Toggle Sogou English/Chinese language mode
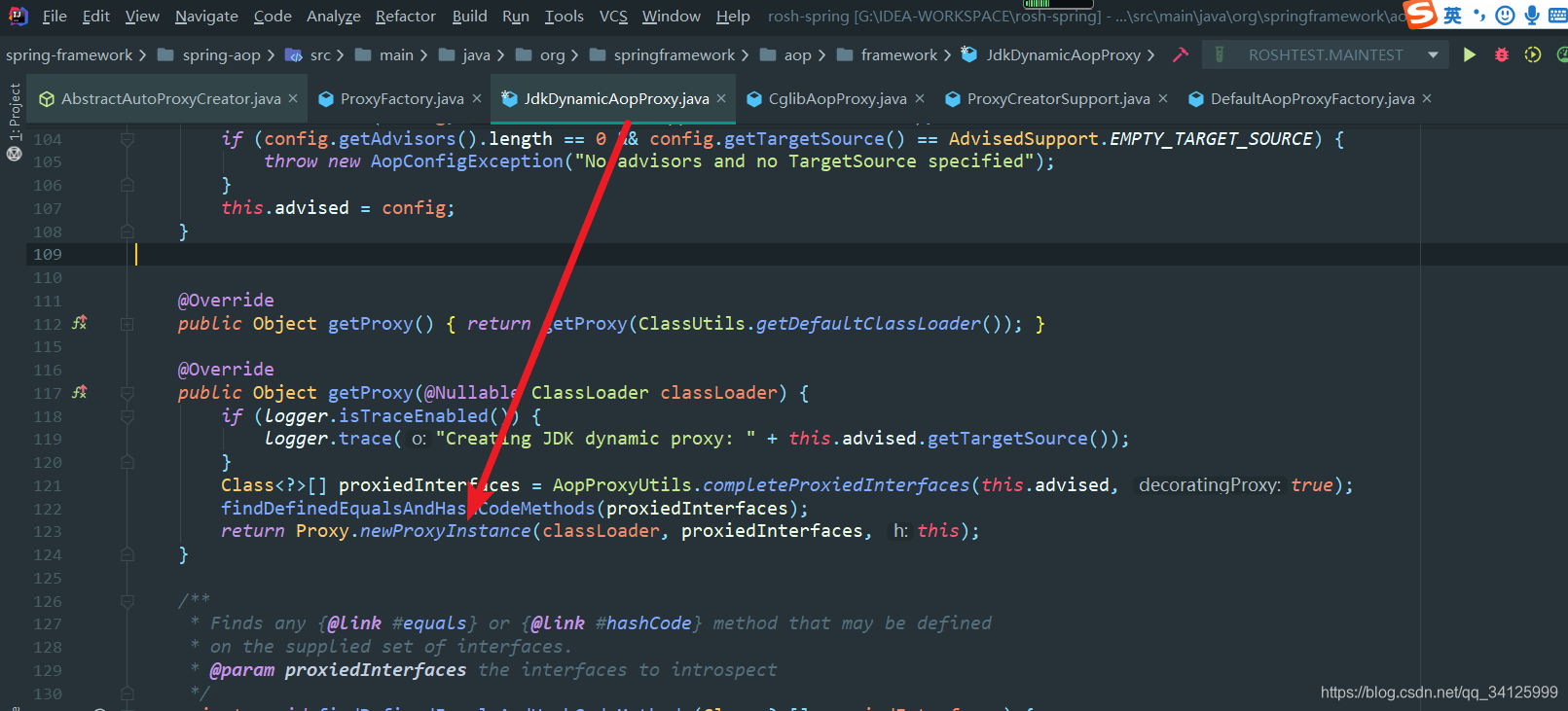Screen dimensions: 1568x711 click(1452, 16)
